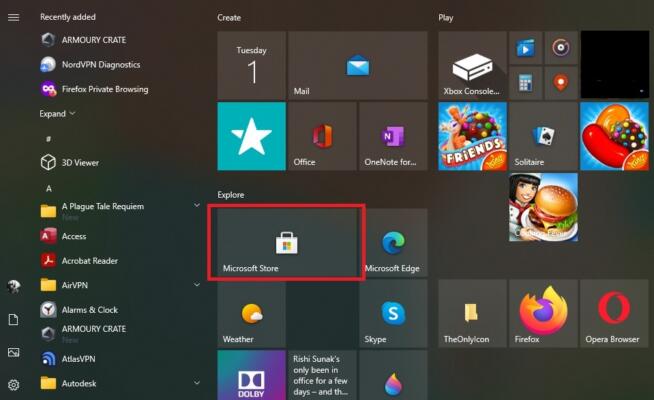Open the Calculator small tile
The image size is (654, 400).
pos(526,83)
